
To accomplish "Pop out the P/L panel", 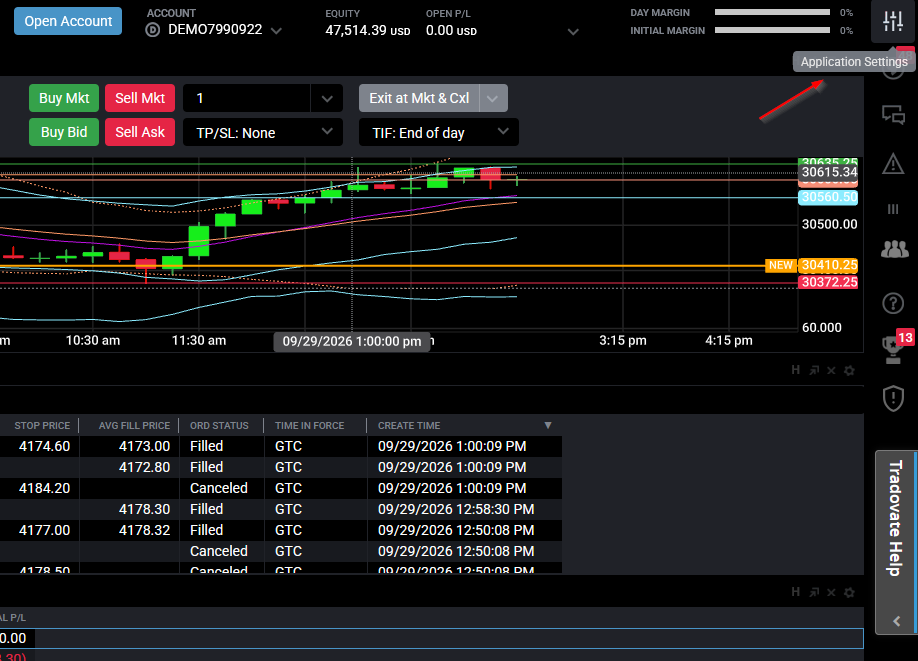I will click(x=814, y=592).
